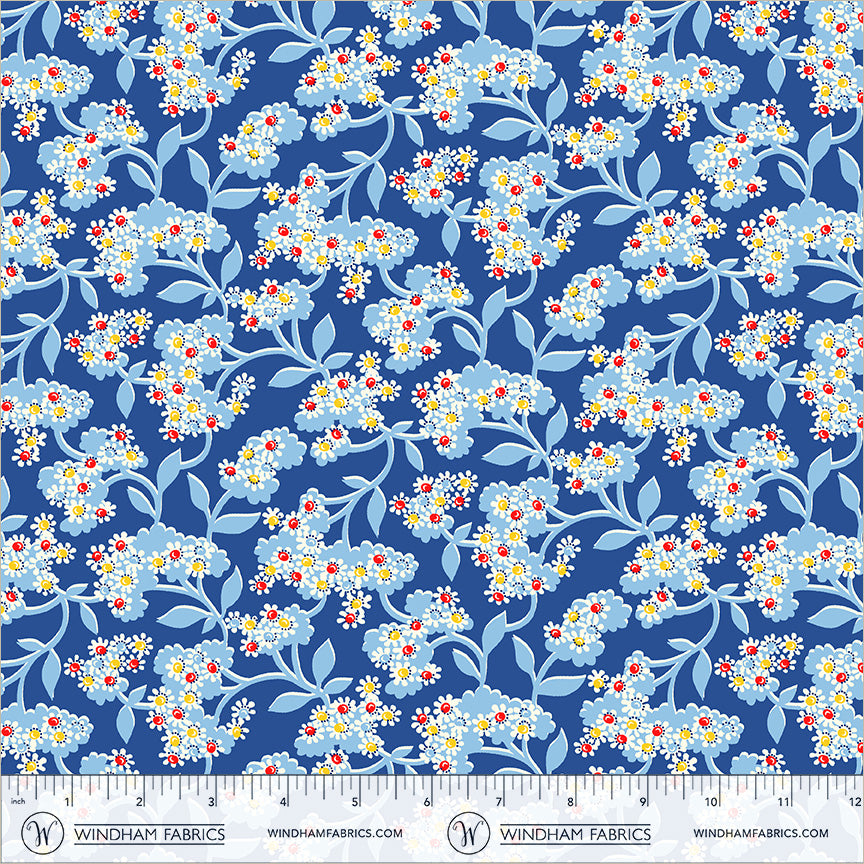This screenshot has height=864, width=864.
Task: Click the 6 inch ruler mark
Action: click(427, 801)
